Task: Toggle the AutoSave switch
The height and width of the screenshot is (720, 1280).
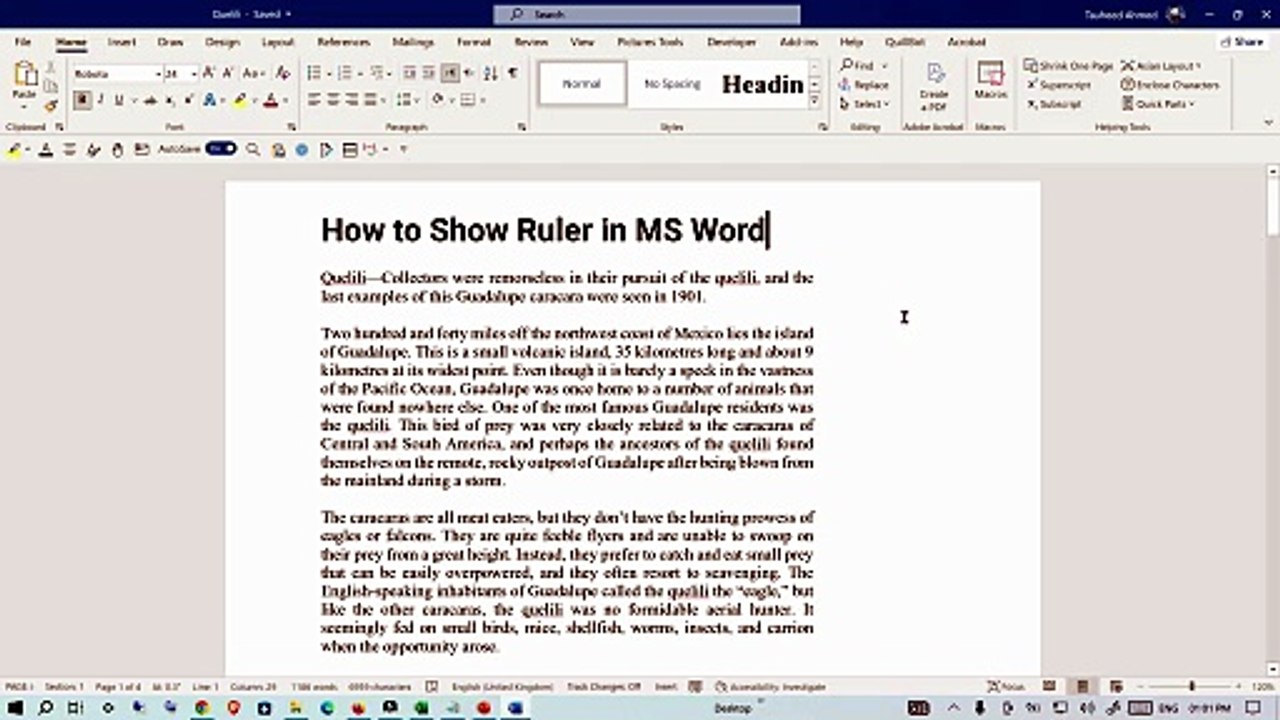Action: pos(221,149)
